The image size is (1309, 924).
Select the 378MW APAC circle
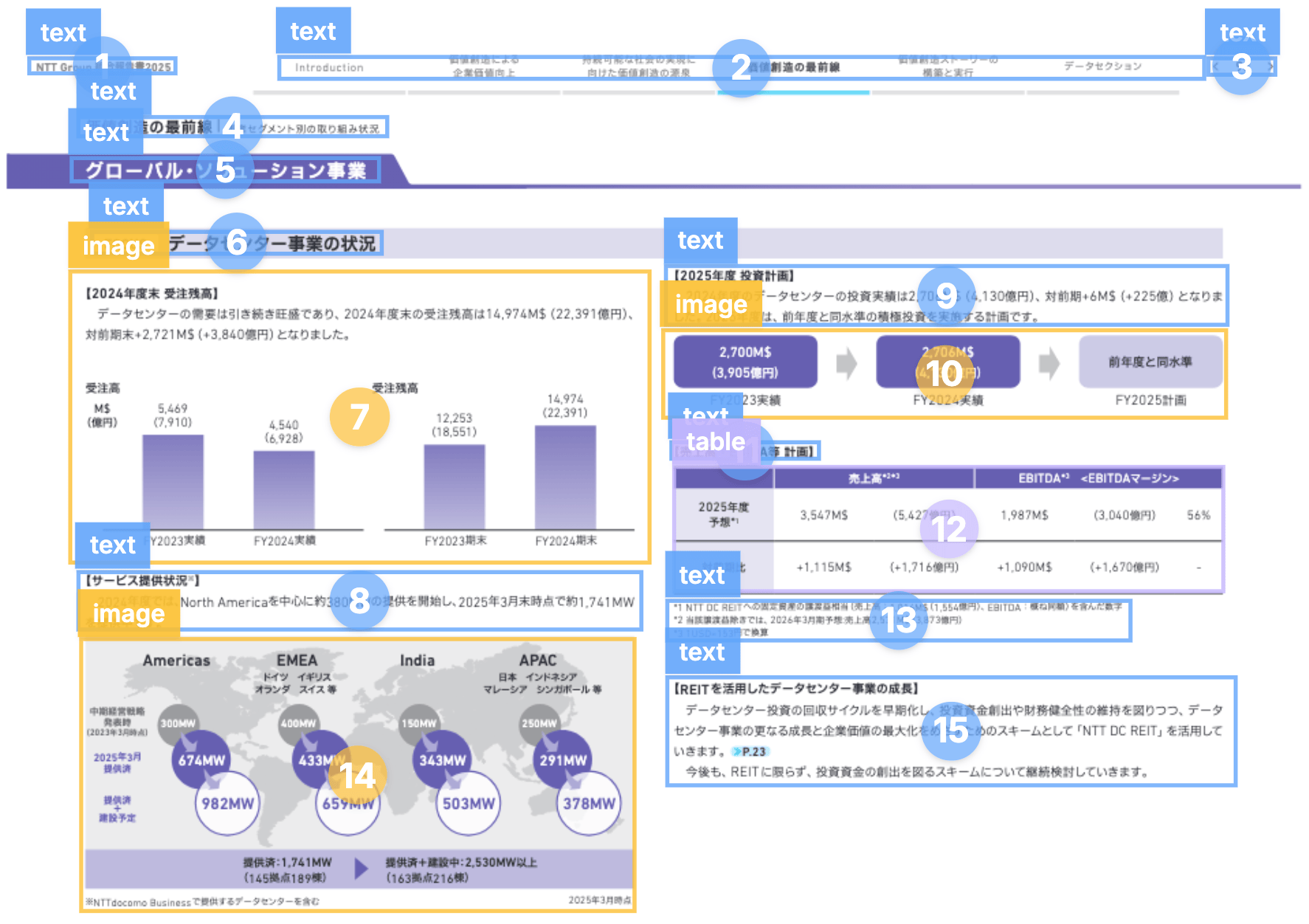589,804
